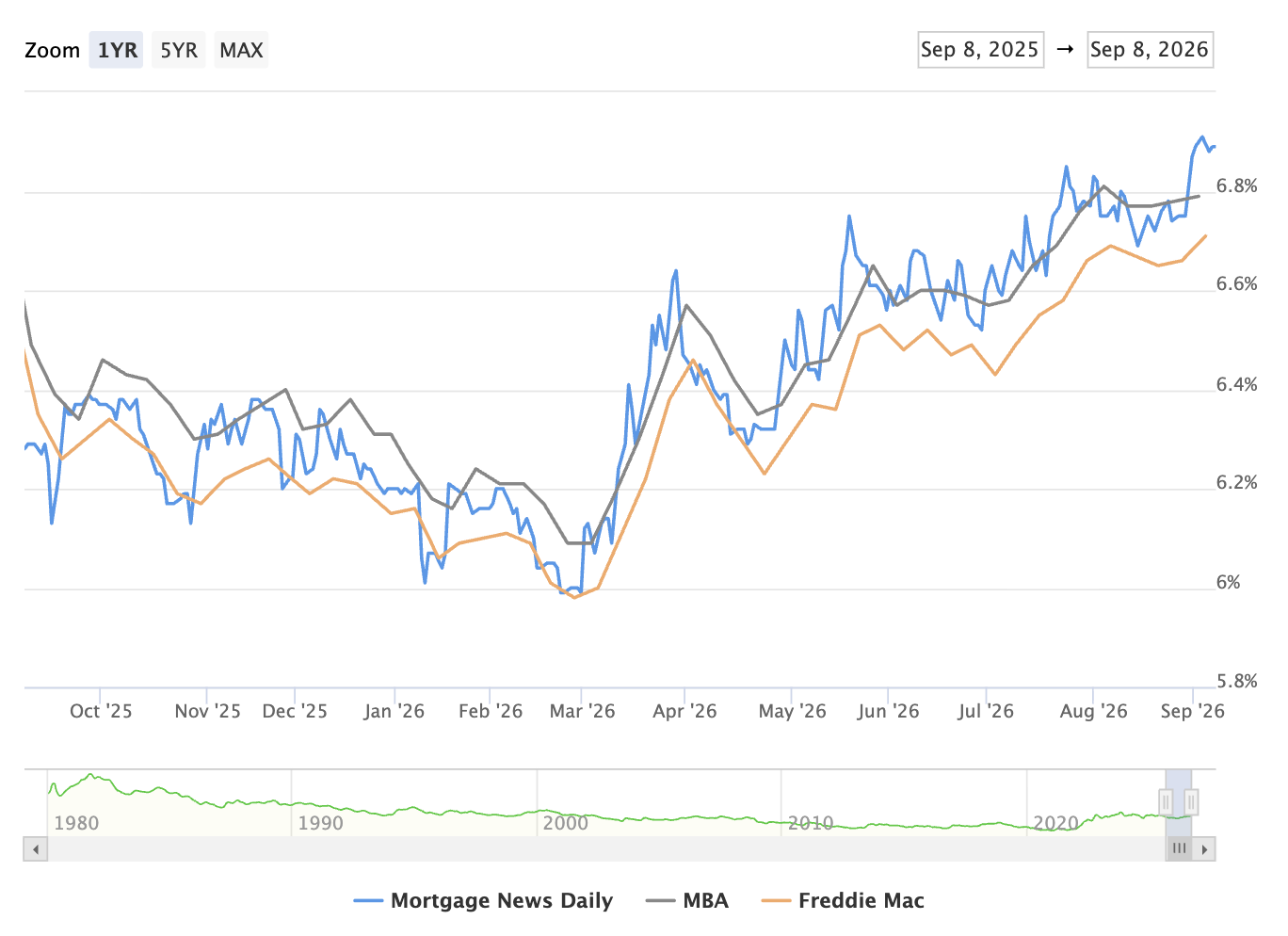Click the 6.2% y-axis label

click(x=1237, y=482)
